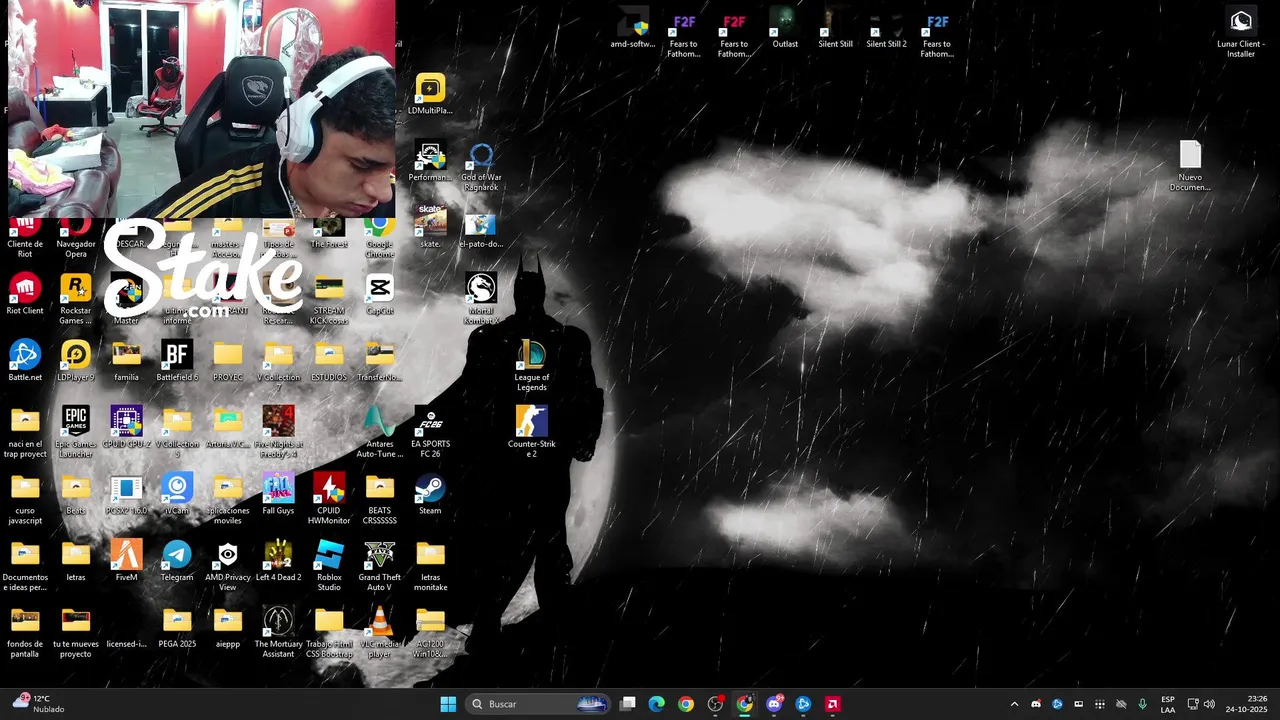Open the FiveM shortcut
1280x720 pixels.
pos(126,561)
